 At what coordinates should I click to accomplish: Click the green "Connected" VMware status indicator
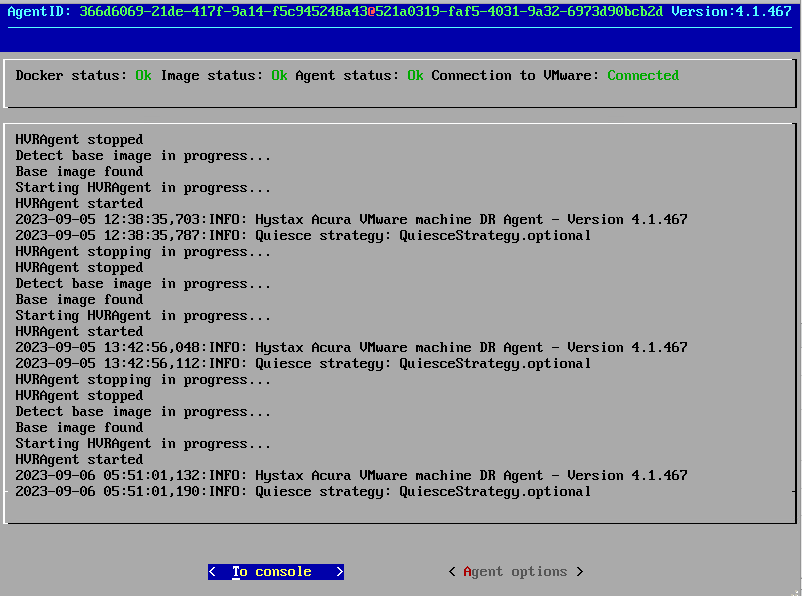[643, 75]
